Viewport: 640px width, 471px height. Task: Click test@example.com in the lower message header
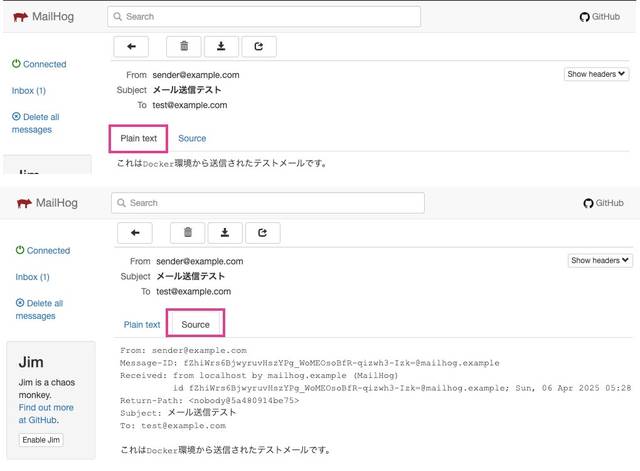coord(193,291)
